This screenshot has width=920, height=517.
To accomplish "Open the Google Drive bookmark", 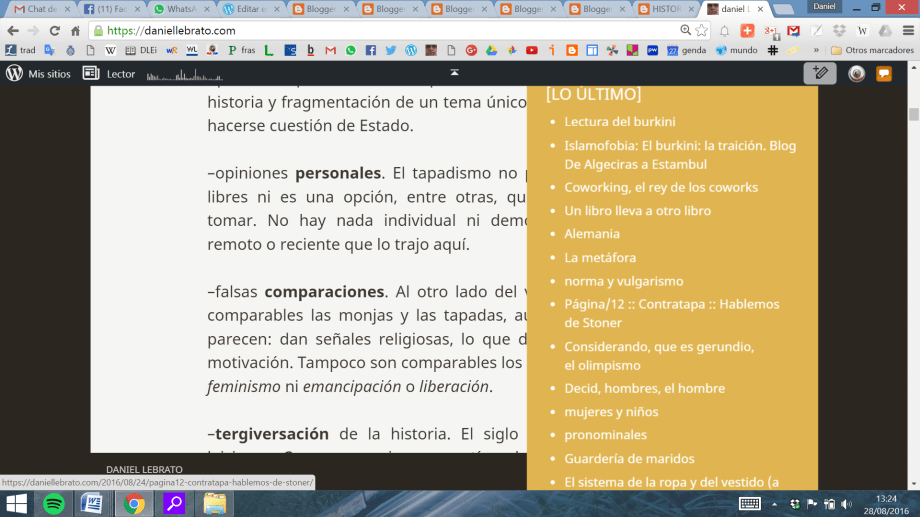I will (492, 50).
